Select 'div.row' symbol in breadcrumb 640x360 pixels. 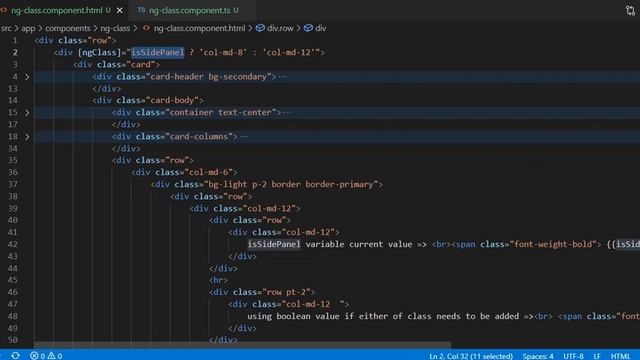point(280,28)
